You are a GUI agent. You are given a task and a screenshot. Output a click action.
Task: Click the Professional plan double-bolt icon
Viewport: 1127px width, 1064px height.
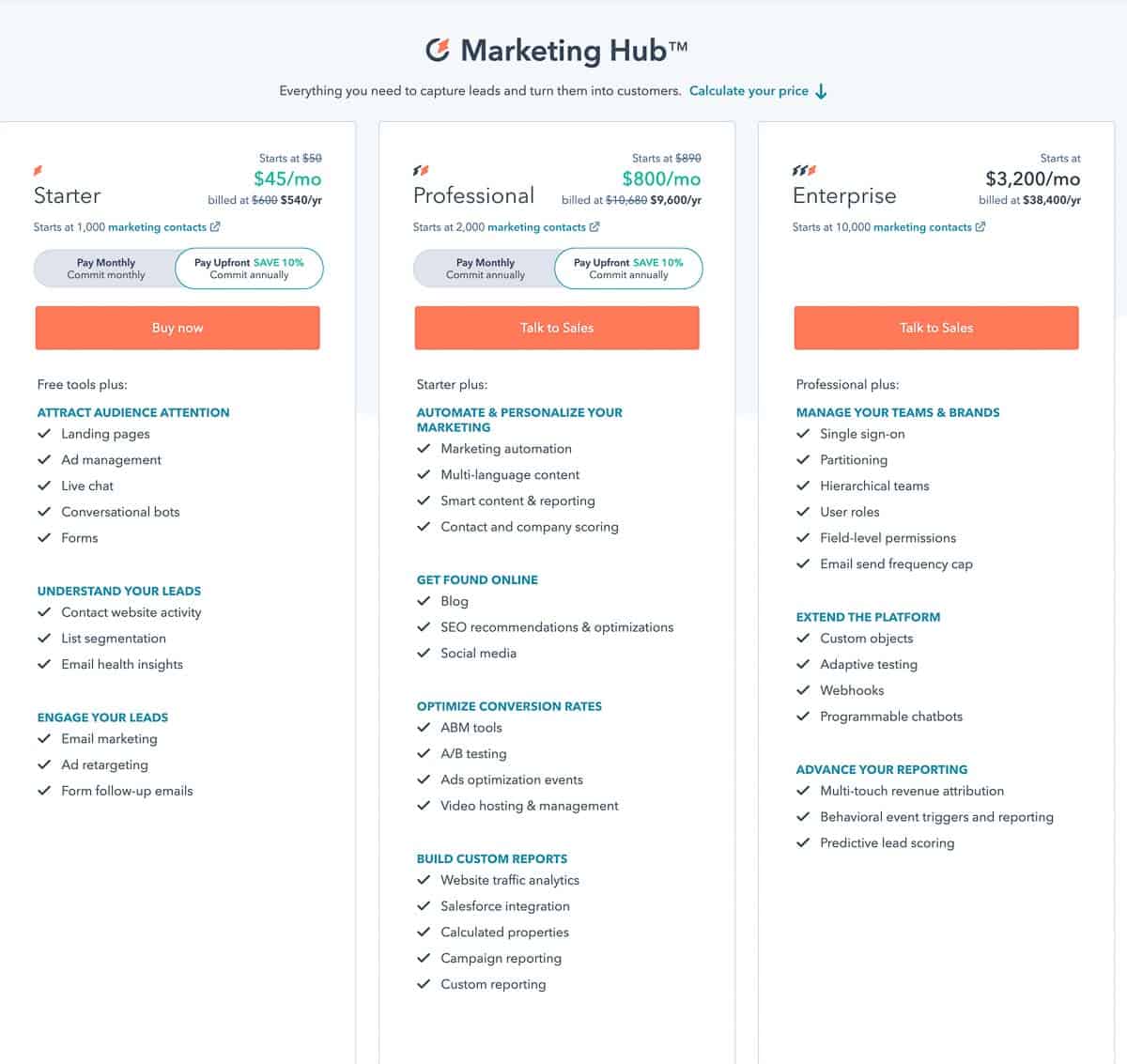tap(421, 171)
